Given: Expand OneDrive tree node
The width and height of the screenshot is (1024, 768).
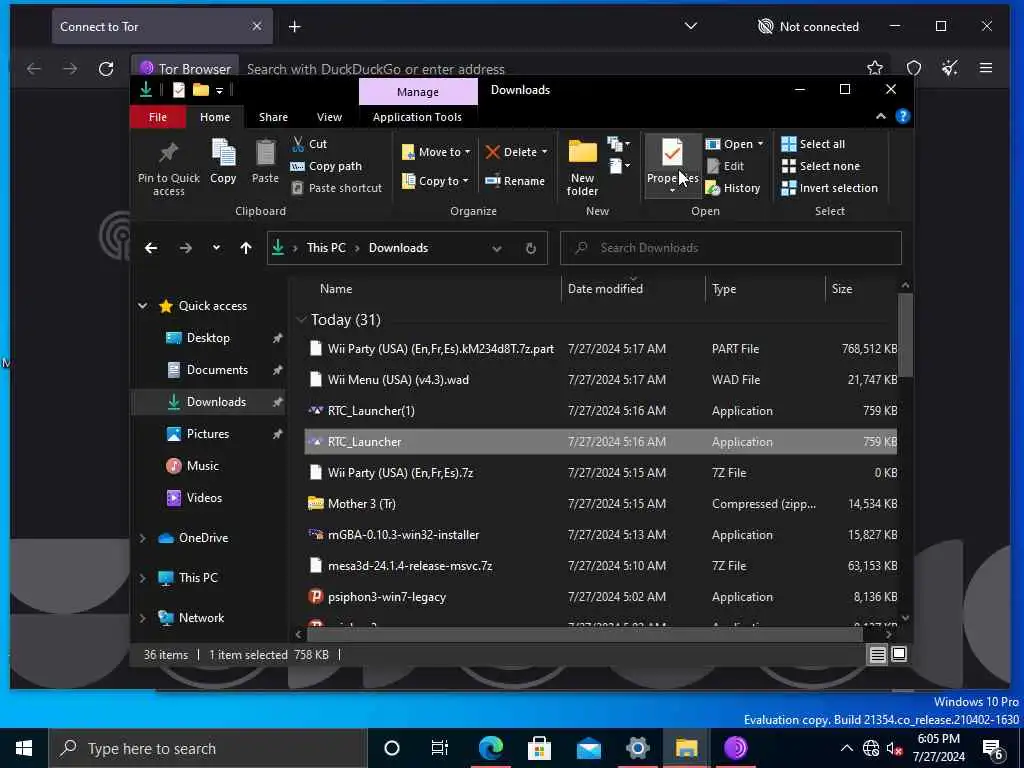Looking at the screenshot, I should click(142, 538).
